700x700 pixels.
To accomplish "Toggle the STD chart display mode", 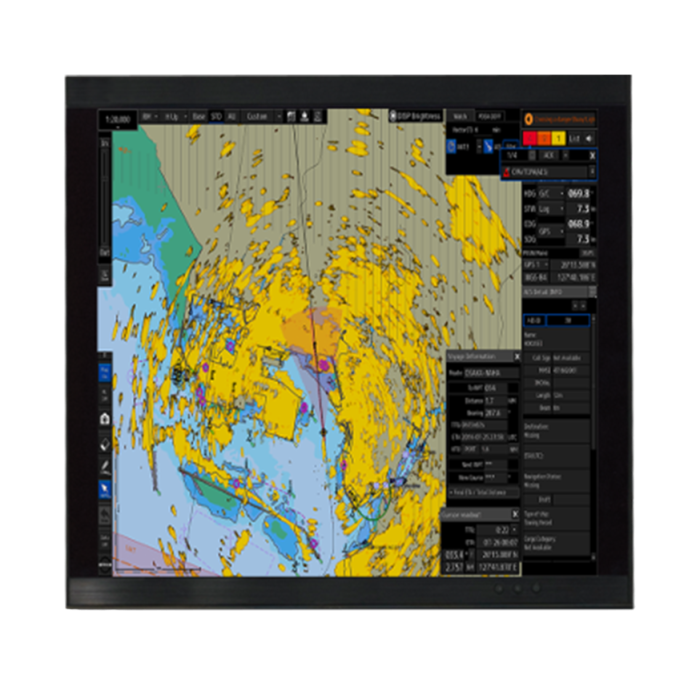I will (216, 116).
